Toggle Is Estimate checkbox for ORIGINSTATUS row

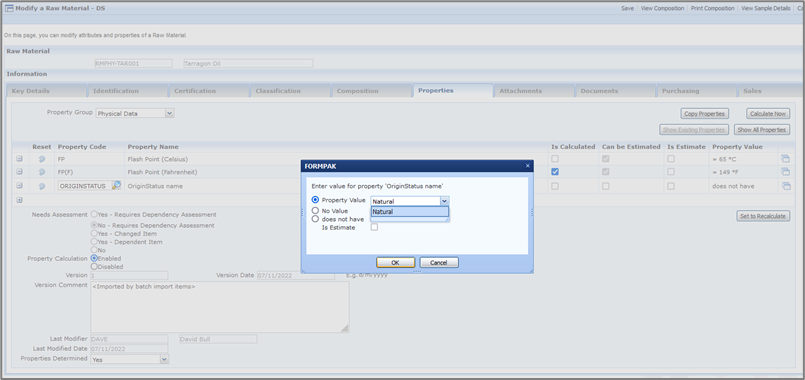tap(671, 186)
